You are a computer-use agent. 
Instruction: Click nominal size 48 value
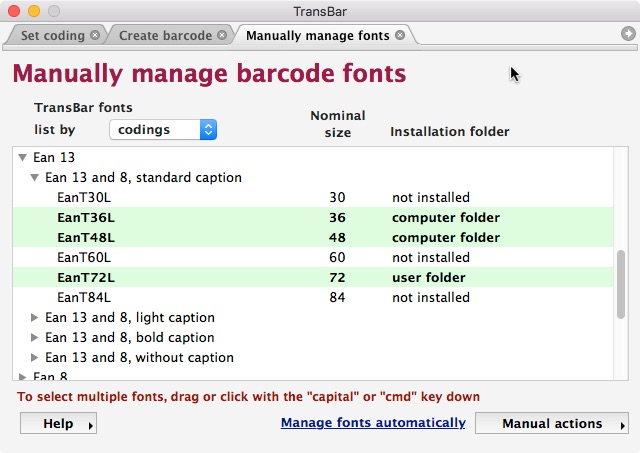click(x=337, y=237)
